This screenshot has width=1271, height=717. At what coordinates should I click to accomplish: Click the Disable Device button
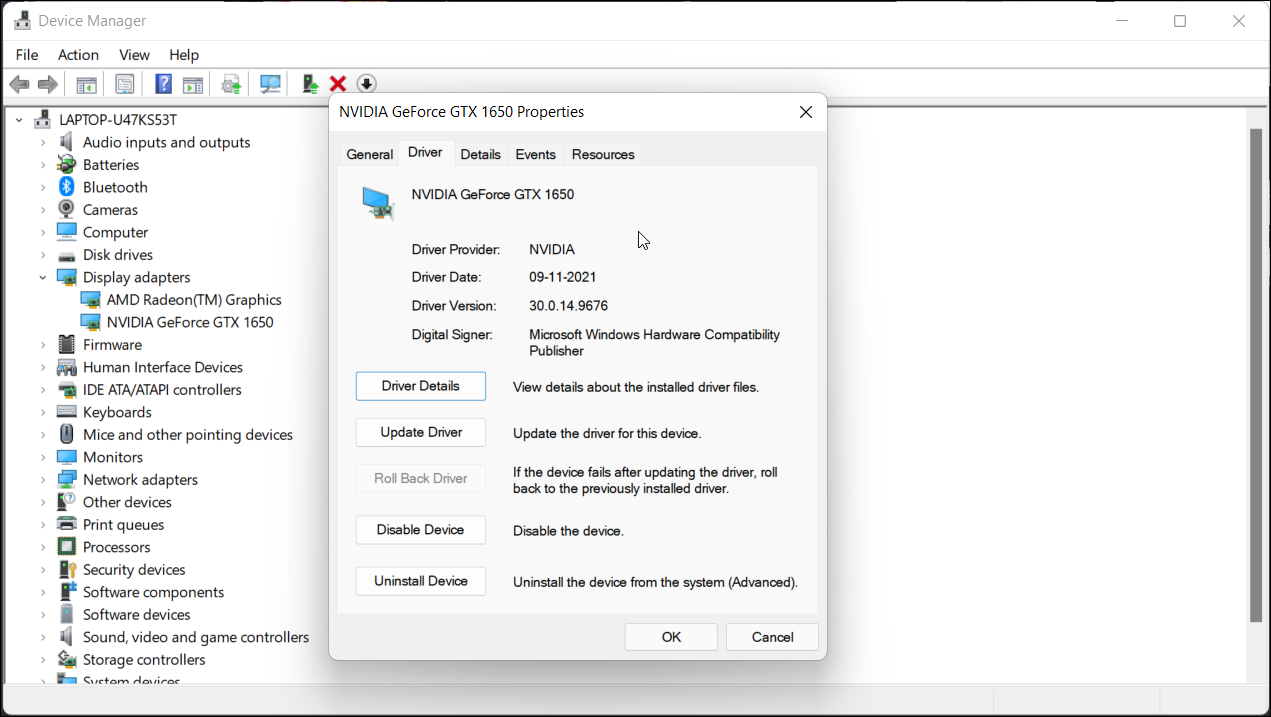pyautogui.click(x=421, y=530)
